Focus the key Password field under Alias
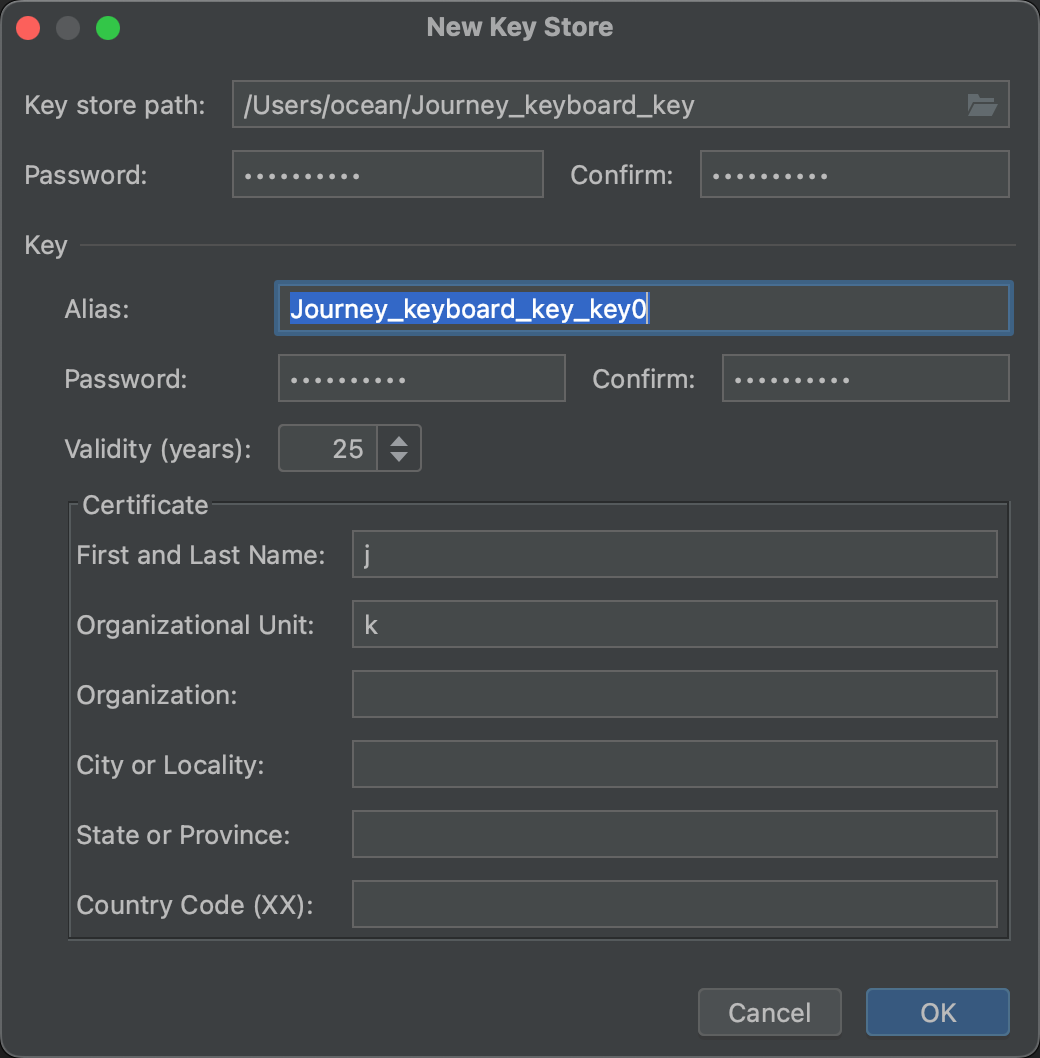 coord(421,379)
